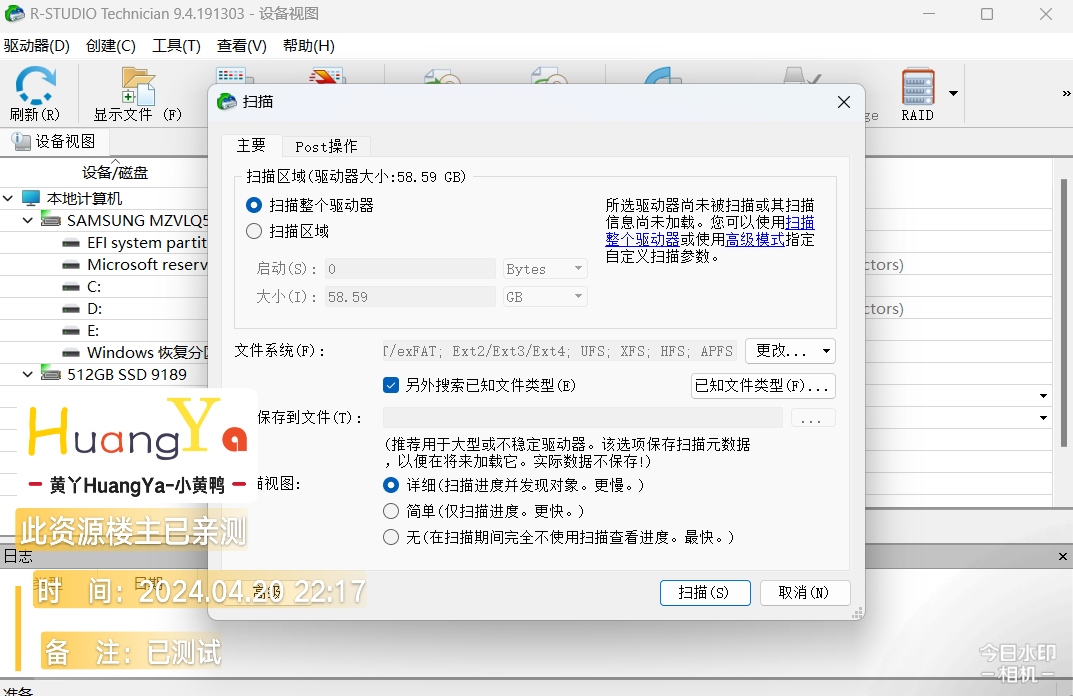Viewport: 1073px width, 696px height.
Task: Click the 已知文件类型(F)... button
Action: [763, 385]
